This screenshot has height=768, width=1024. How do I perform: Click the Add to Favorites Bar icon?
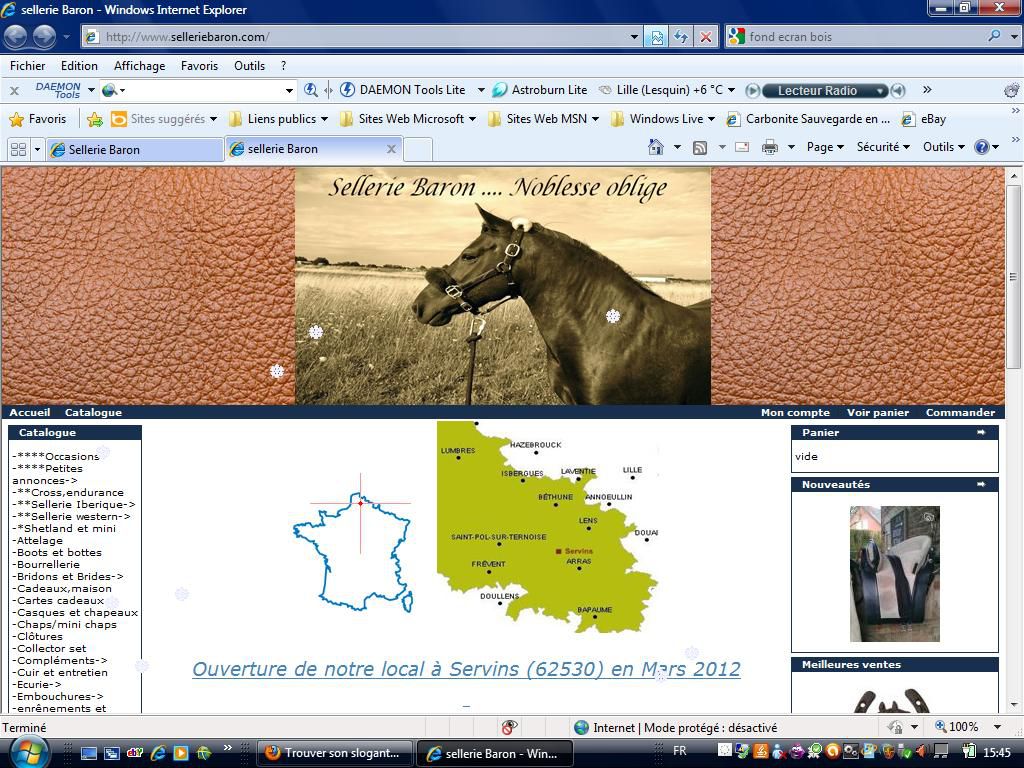click(x=95, y=119)
